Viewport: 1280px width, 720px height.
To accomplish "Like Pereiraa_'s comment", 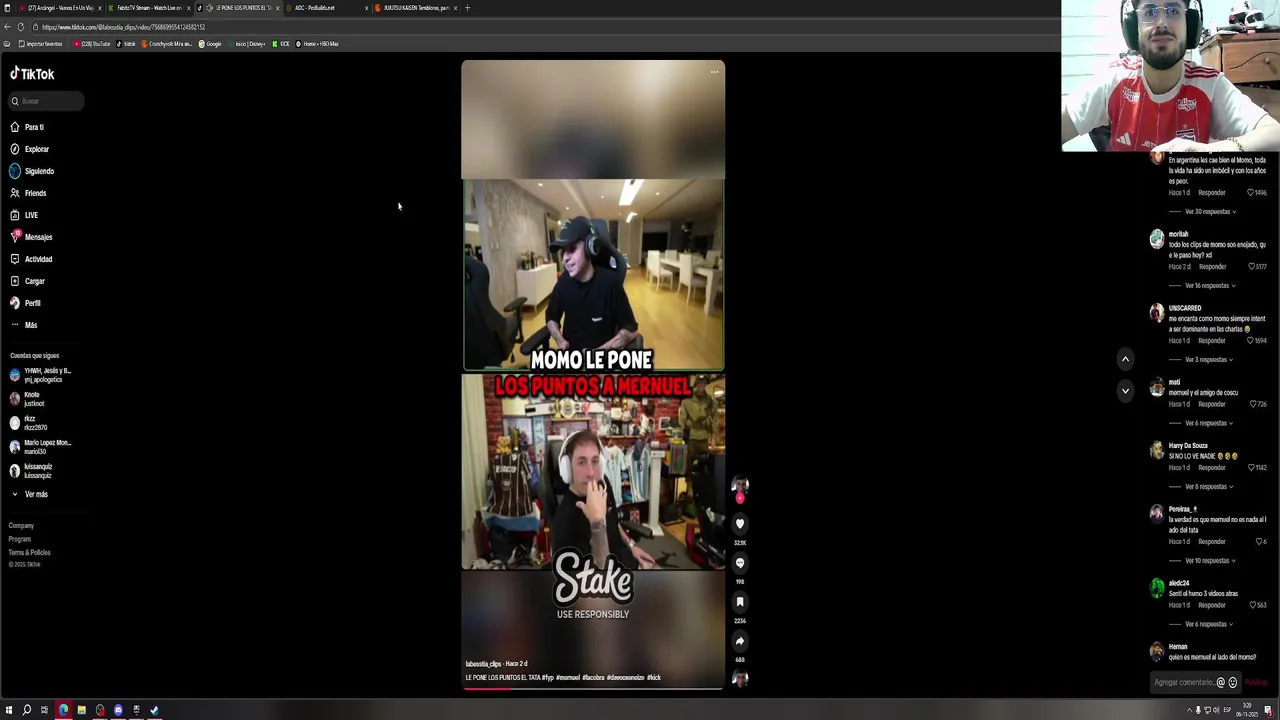I will coord(1258,542).
